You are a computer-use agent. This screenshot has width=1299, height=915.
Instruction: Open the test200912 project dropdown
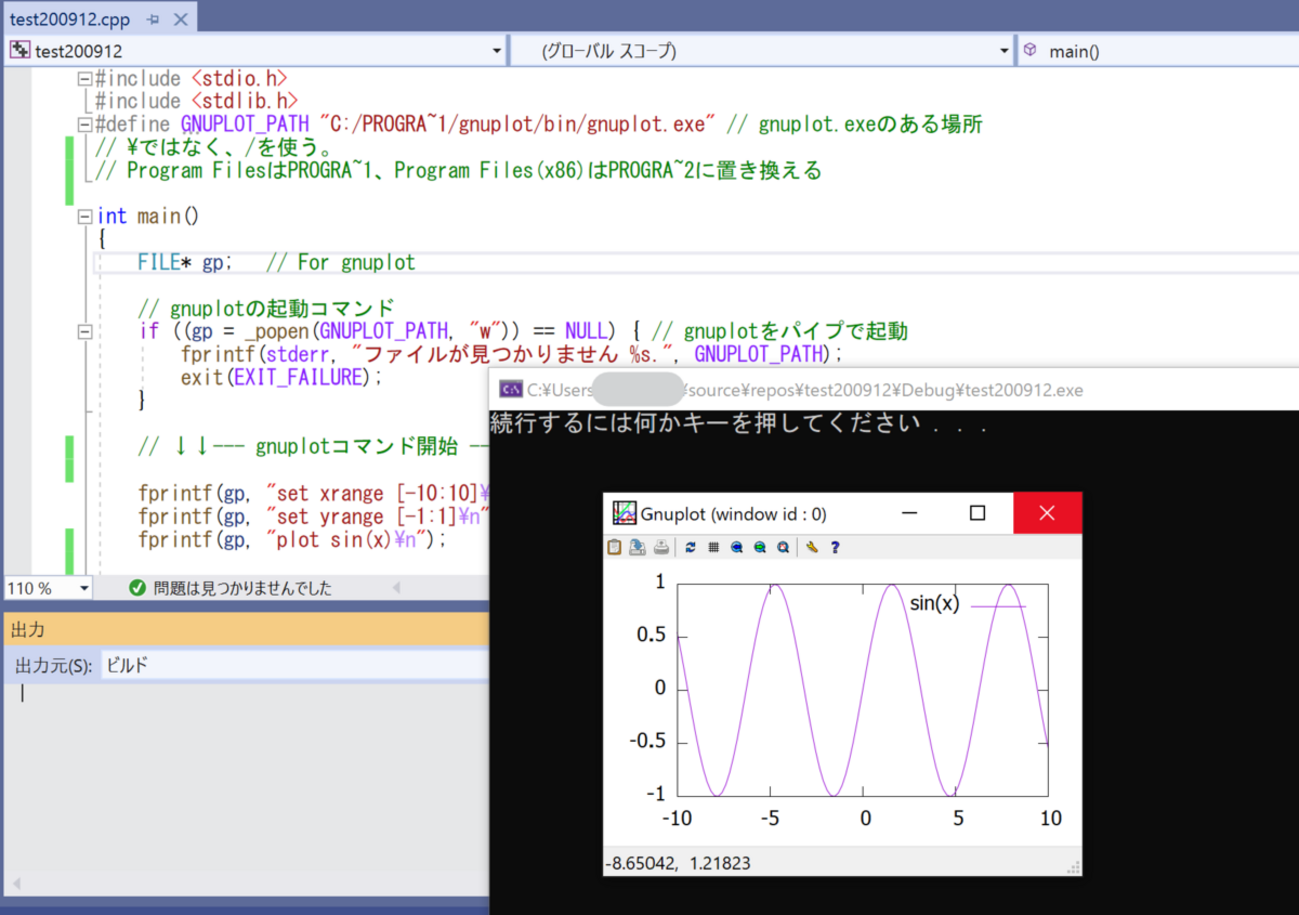[x=498, y=51]
